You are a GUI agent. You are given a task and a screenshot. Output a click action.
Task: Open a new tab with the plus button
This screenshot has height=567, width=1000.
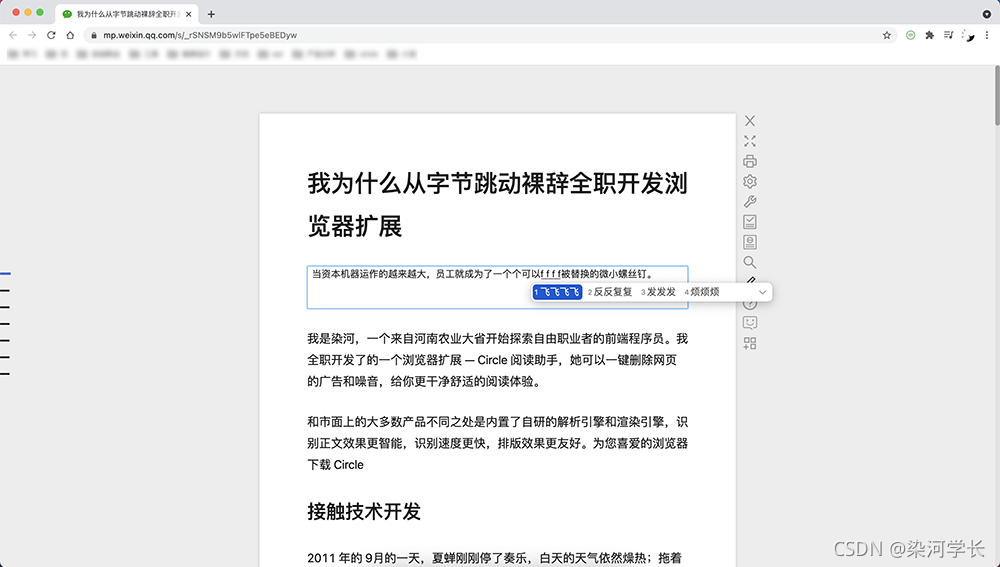tap(211, 14)
